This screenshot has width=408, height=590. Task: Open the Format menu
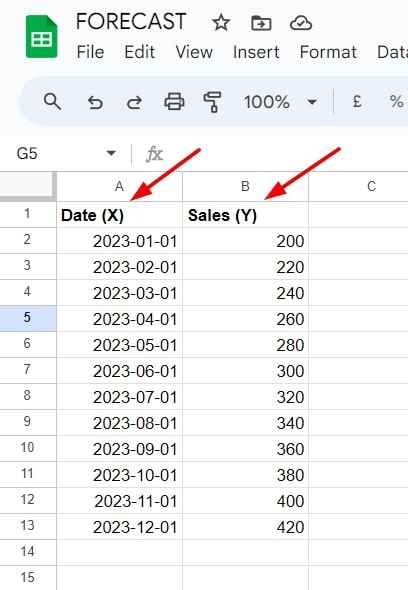328,52
